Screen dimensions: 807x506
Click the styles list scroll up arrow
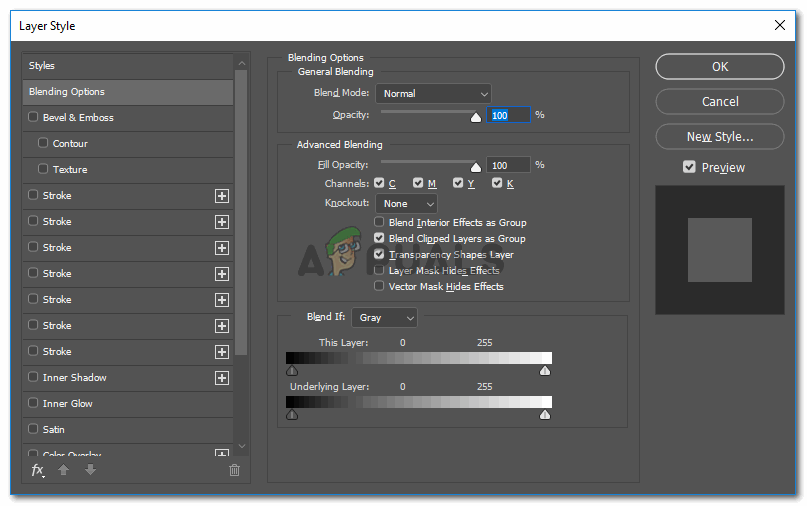[x=242, y=63]
